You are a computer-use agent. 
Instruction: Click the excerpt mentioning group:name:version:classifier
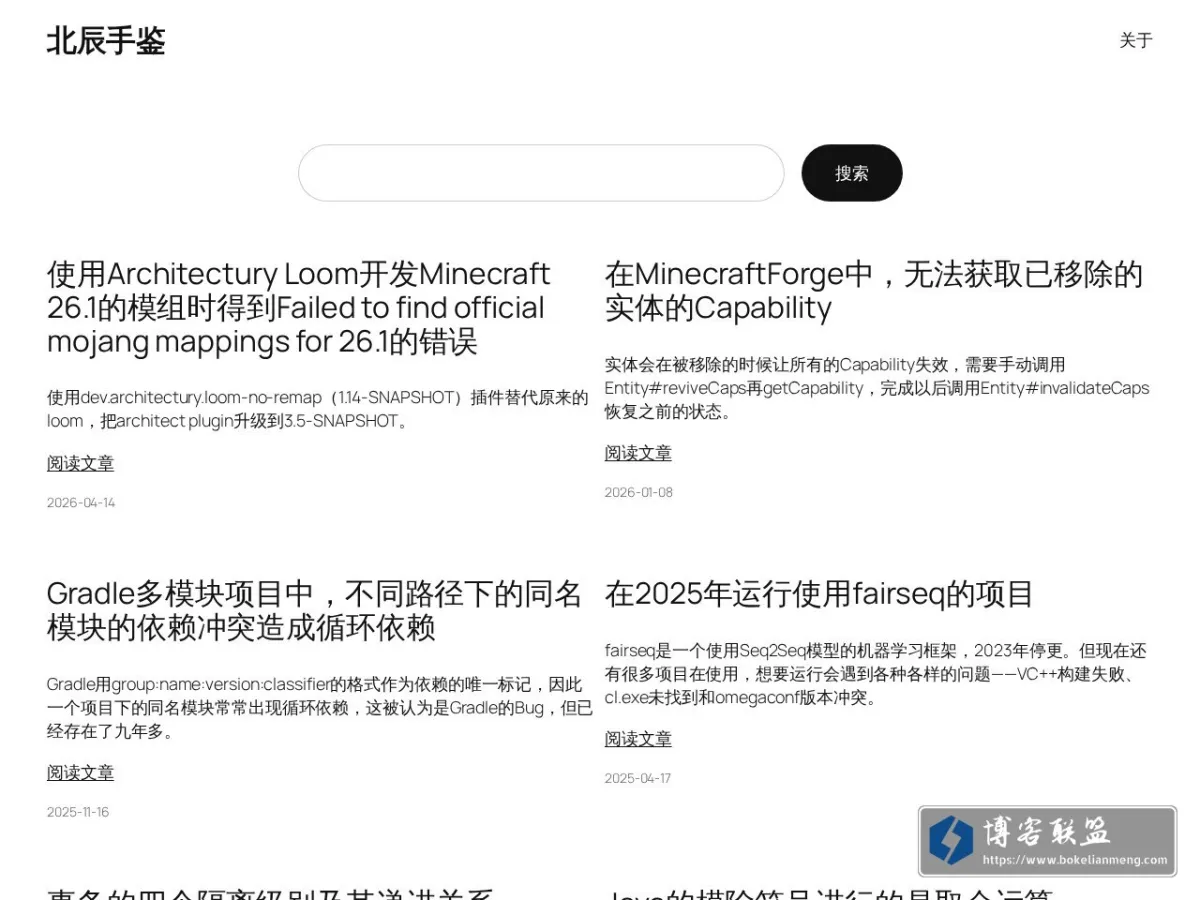click(320, 708)
